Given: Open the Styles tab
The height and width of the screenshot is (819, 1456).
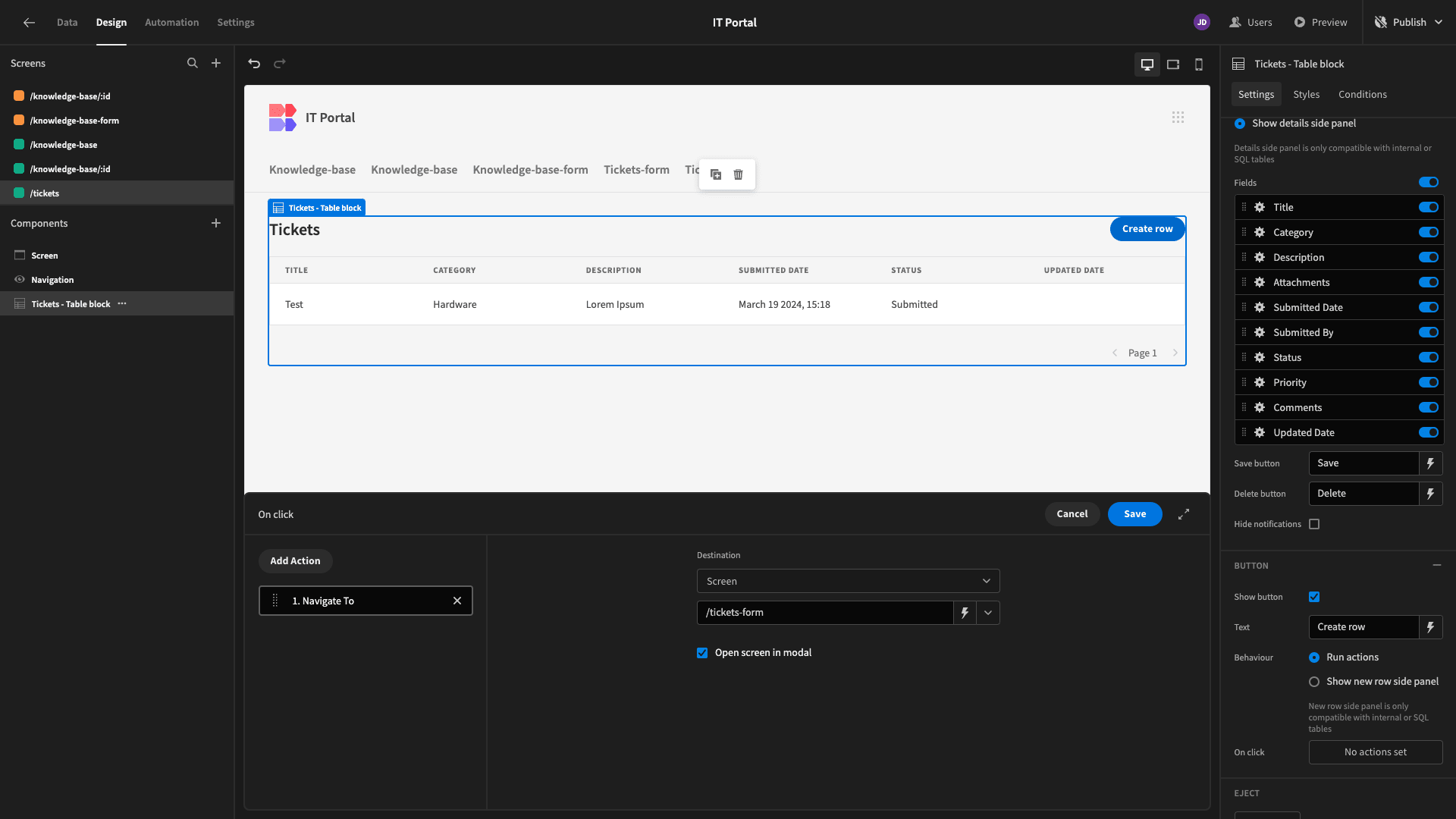Looking at the screenshot, I should click(1307, 95).
